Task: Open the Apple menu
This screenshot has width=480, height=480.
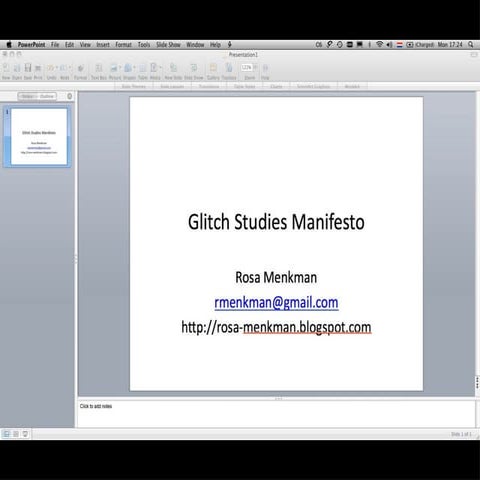Action: tap(9, 44)
